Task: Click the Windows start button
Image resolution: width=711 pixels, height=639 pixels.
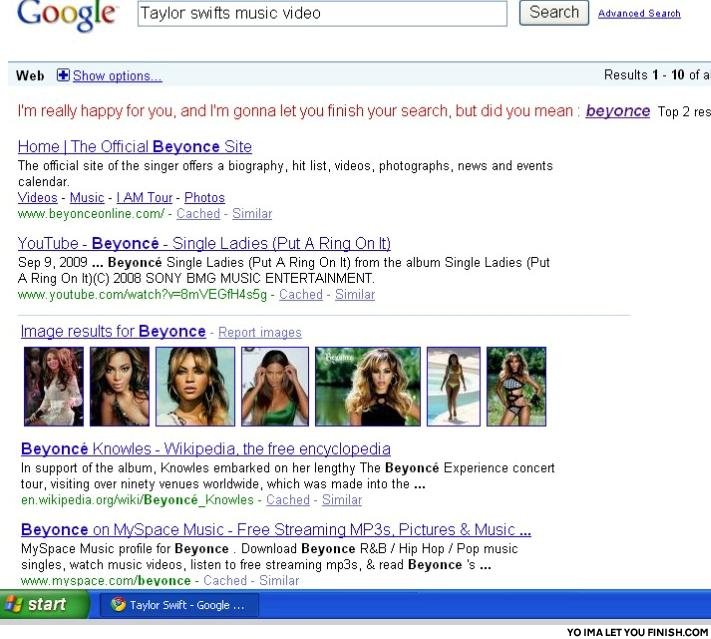Action: [x=44, y=605]
